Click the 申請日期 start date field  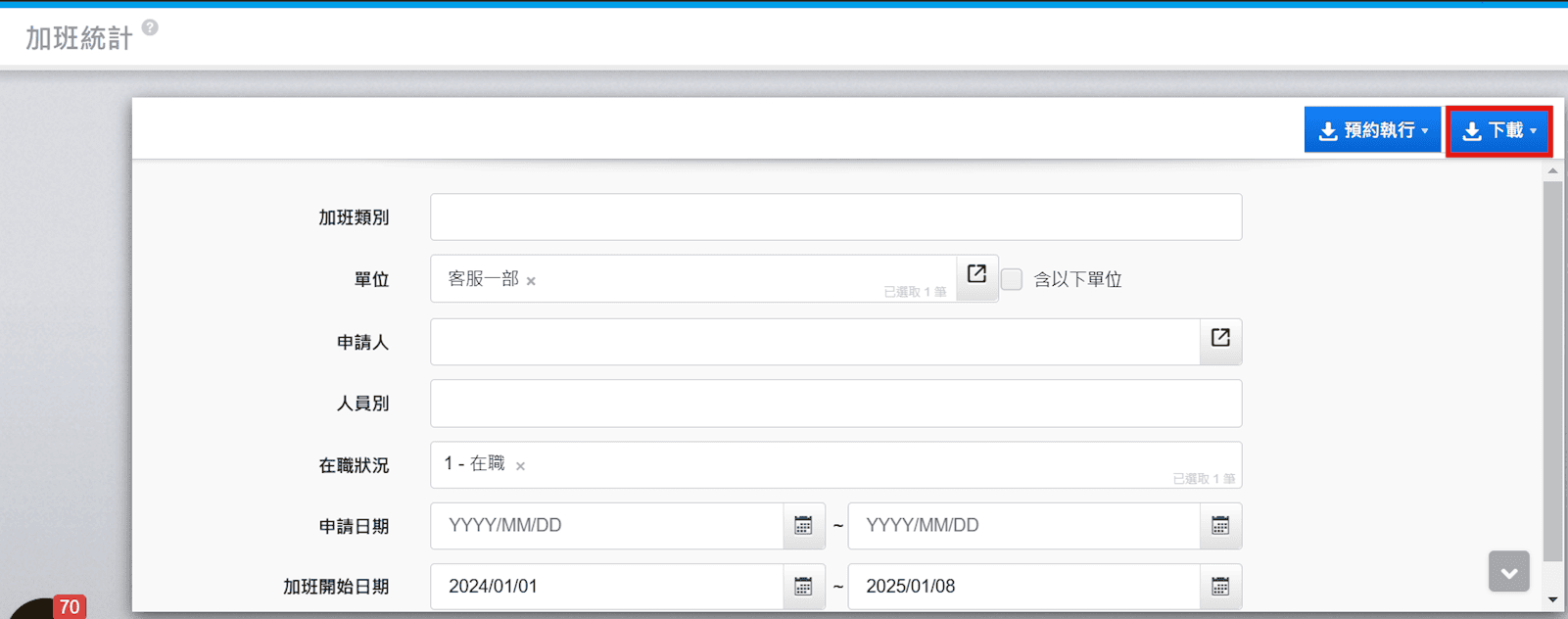(607, 526)
